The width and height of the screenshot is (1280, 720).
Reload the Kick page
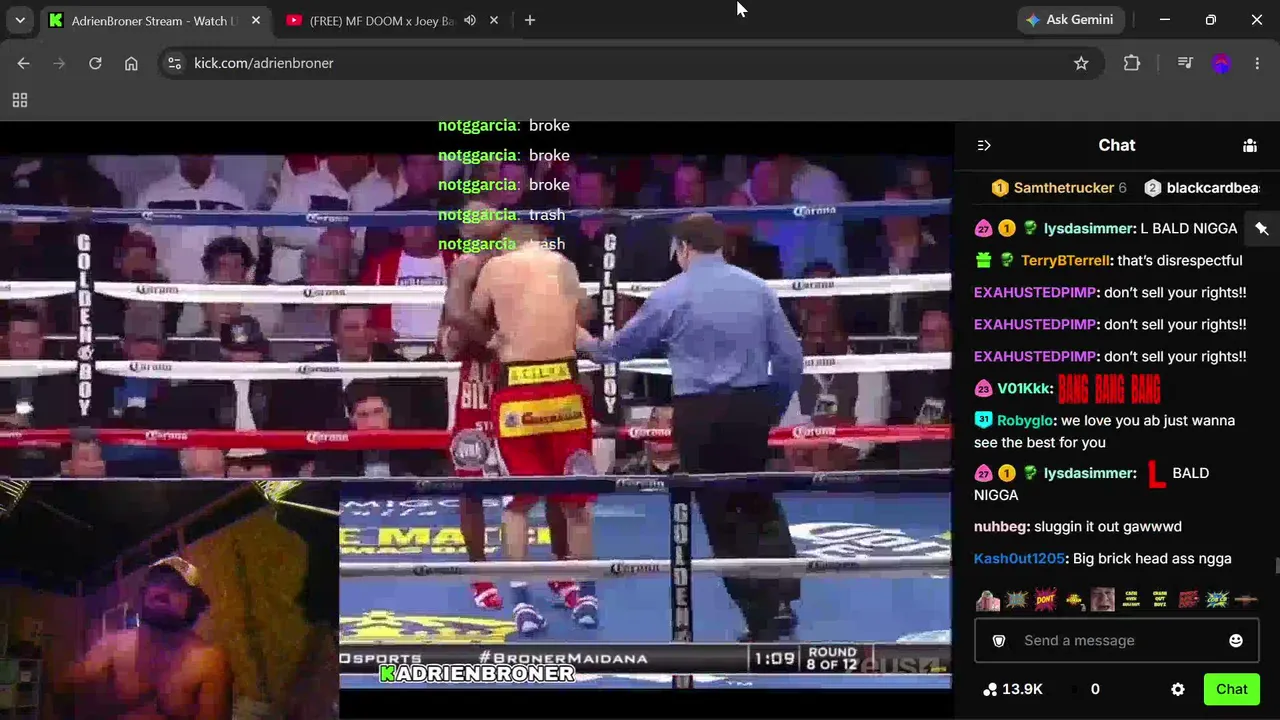pos(95,63)
